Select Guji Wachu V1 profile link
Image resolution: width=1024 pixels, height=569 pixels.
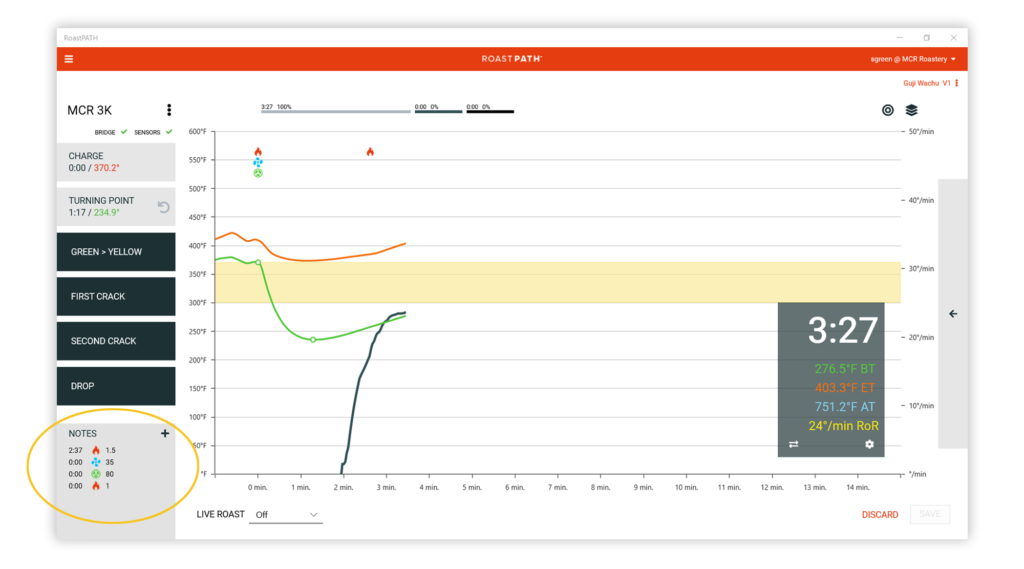[x=927, y=83]
